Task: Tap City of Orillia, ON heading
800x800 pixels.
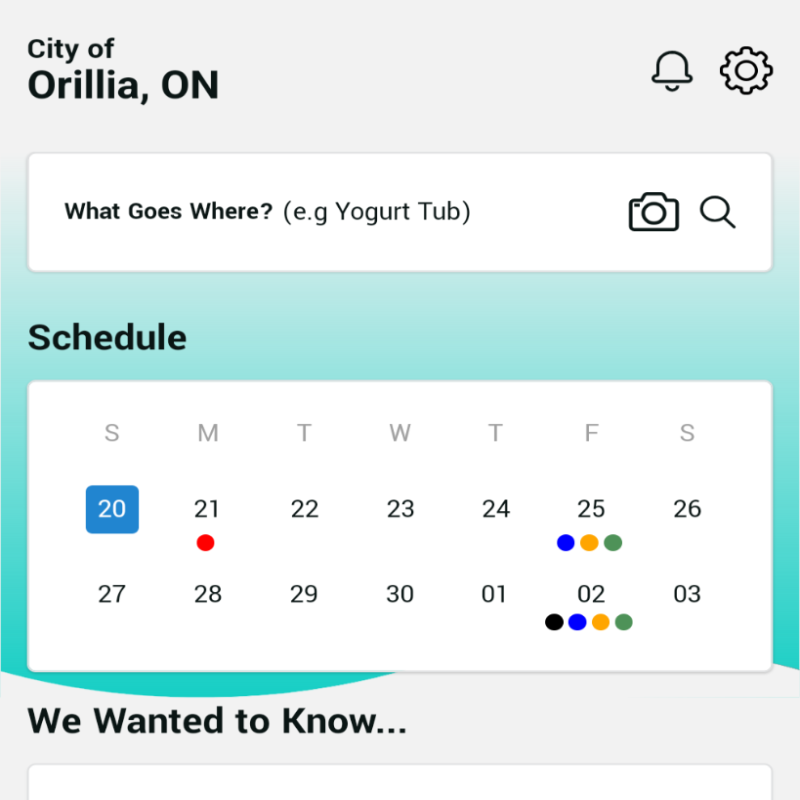Action: click(x=123, y=70)
